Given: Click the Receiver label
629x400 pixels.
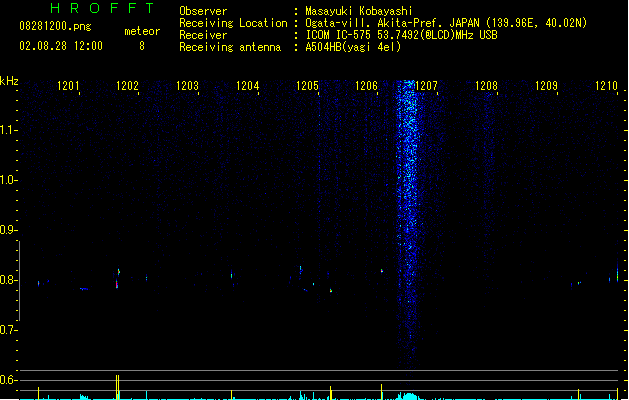Looking at the screenshot, I should [x=203, y=35].
